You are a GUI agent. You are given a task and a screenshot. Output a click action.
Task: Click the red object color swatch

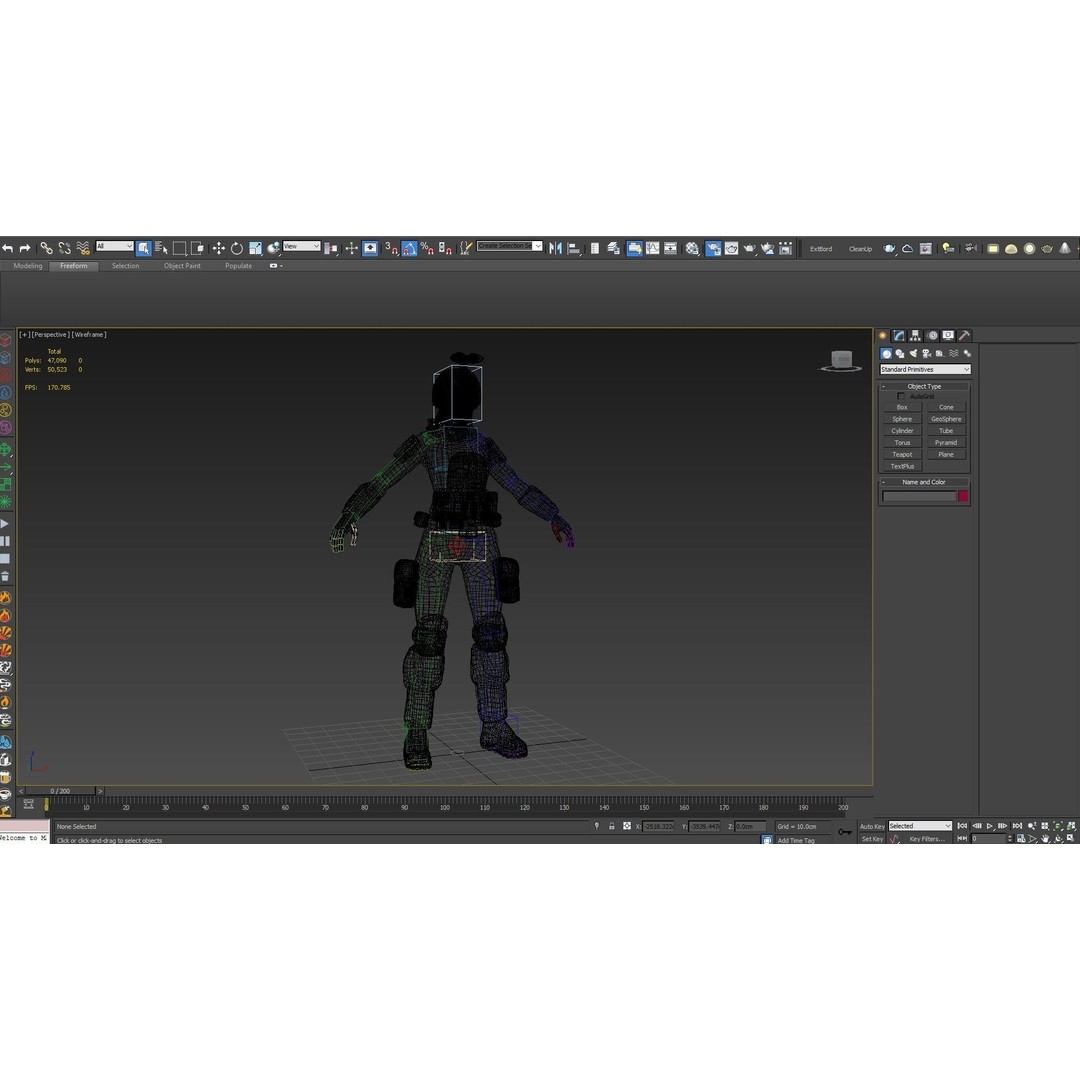963,496
